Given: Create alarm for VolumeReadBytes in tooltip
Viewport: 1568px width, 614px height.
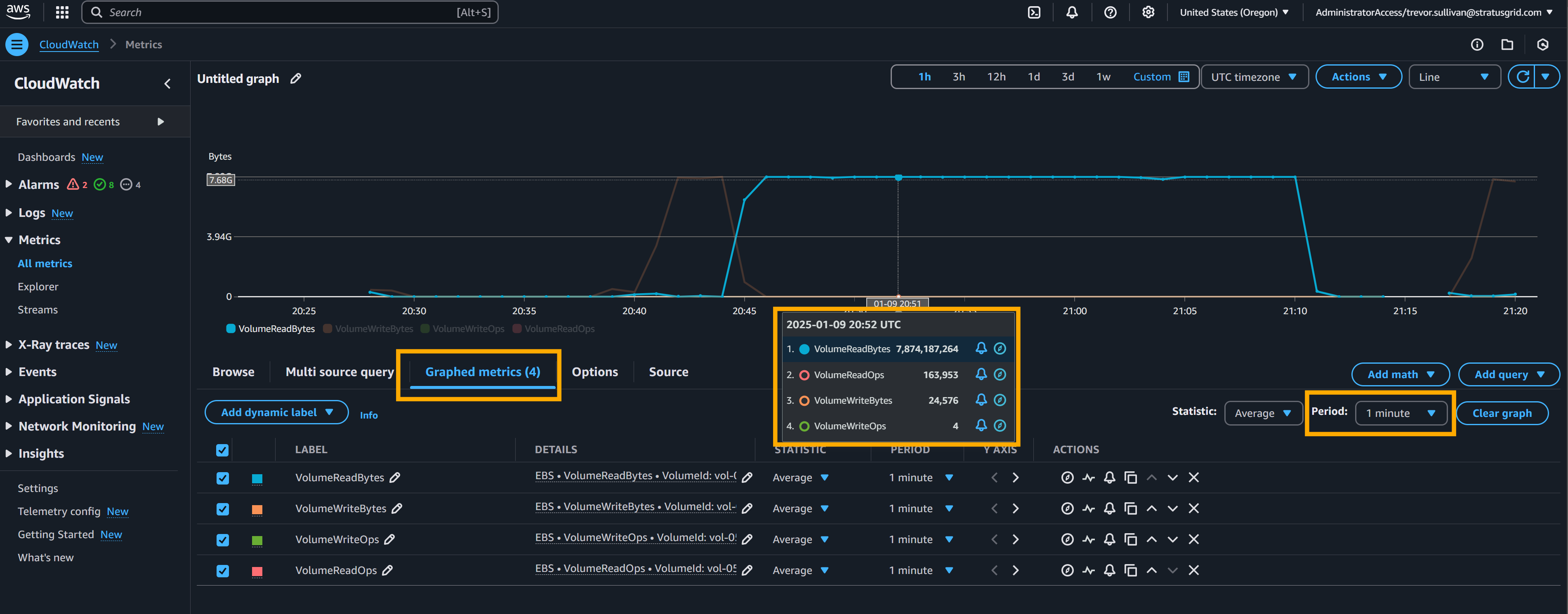Looking at the screenshot, I should (x=981, y=349).
